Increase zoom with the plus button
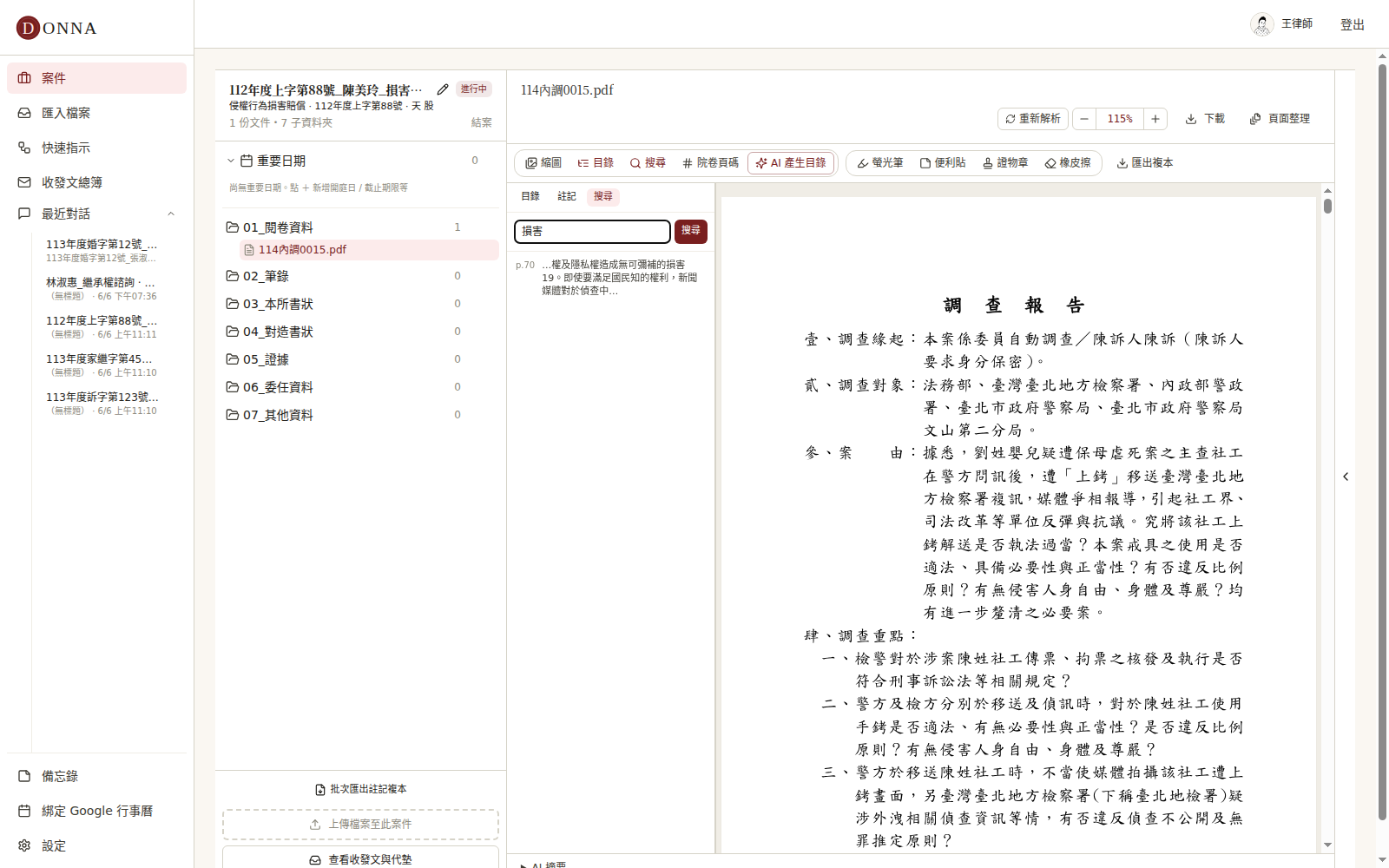Viewport: 1389px width, 868px height. pyautogui.click(x=1155, y=119)
